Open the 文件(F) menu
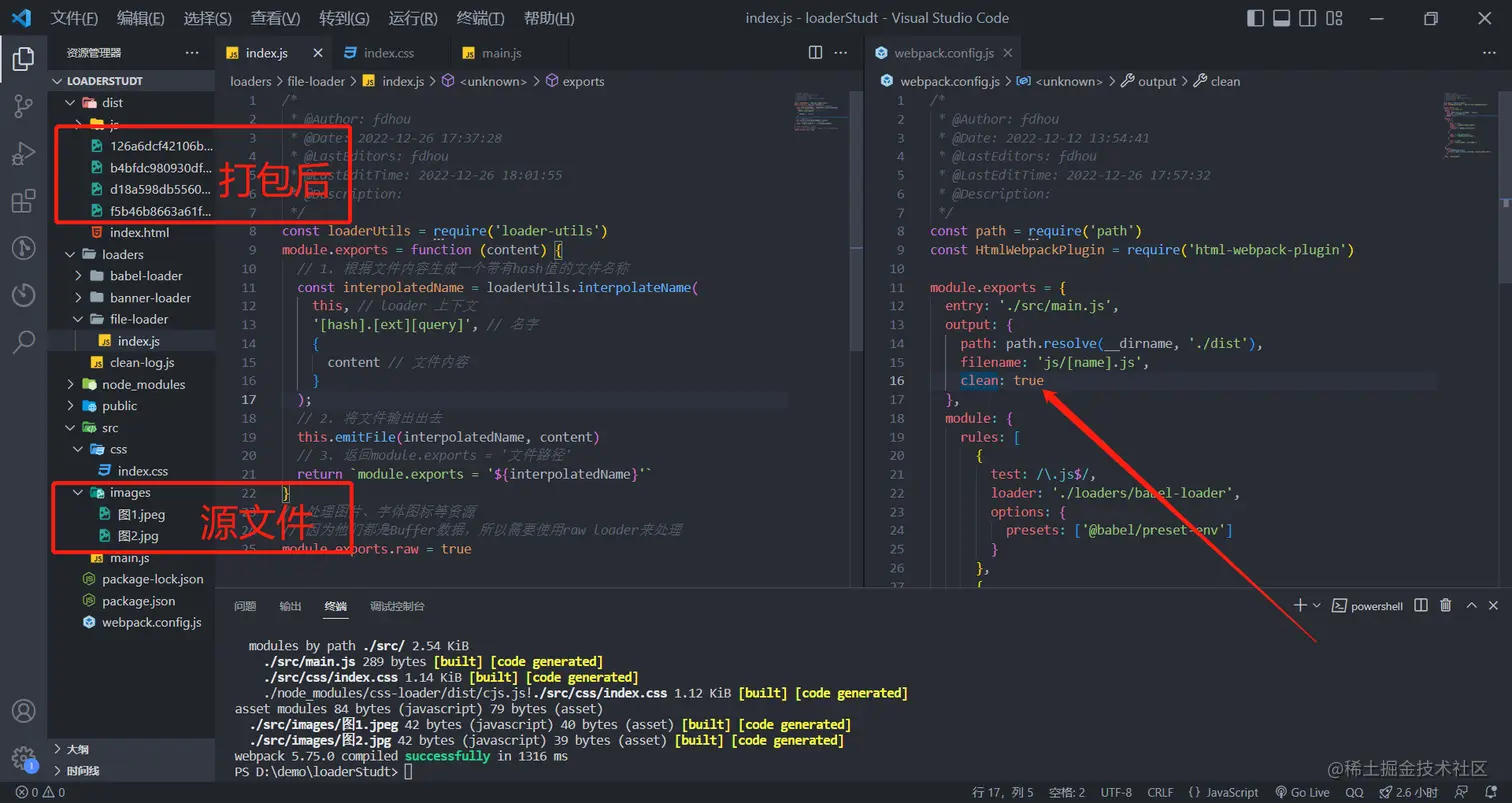Viewport: 1512px width, 803px height. pos(74,18)
